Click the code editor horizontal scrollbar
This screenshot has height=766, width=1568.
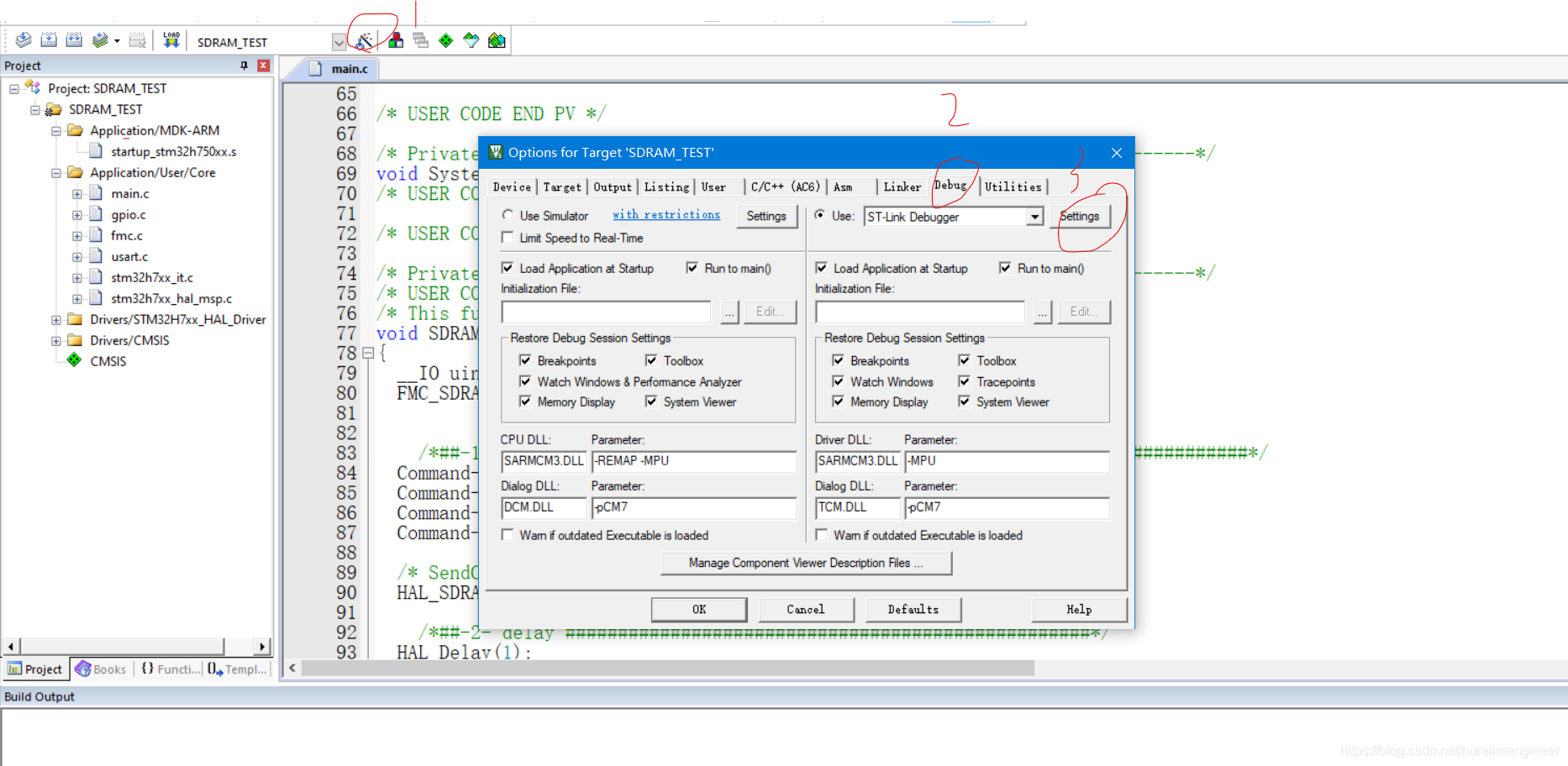pos(668,668)
